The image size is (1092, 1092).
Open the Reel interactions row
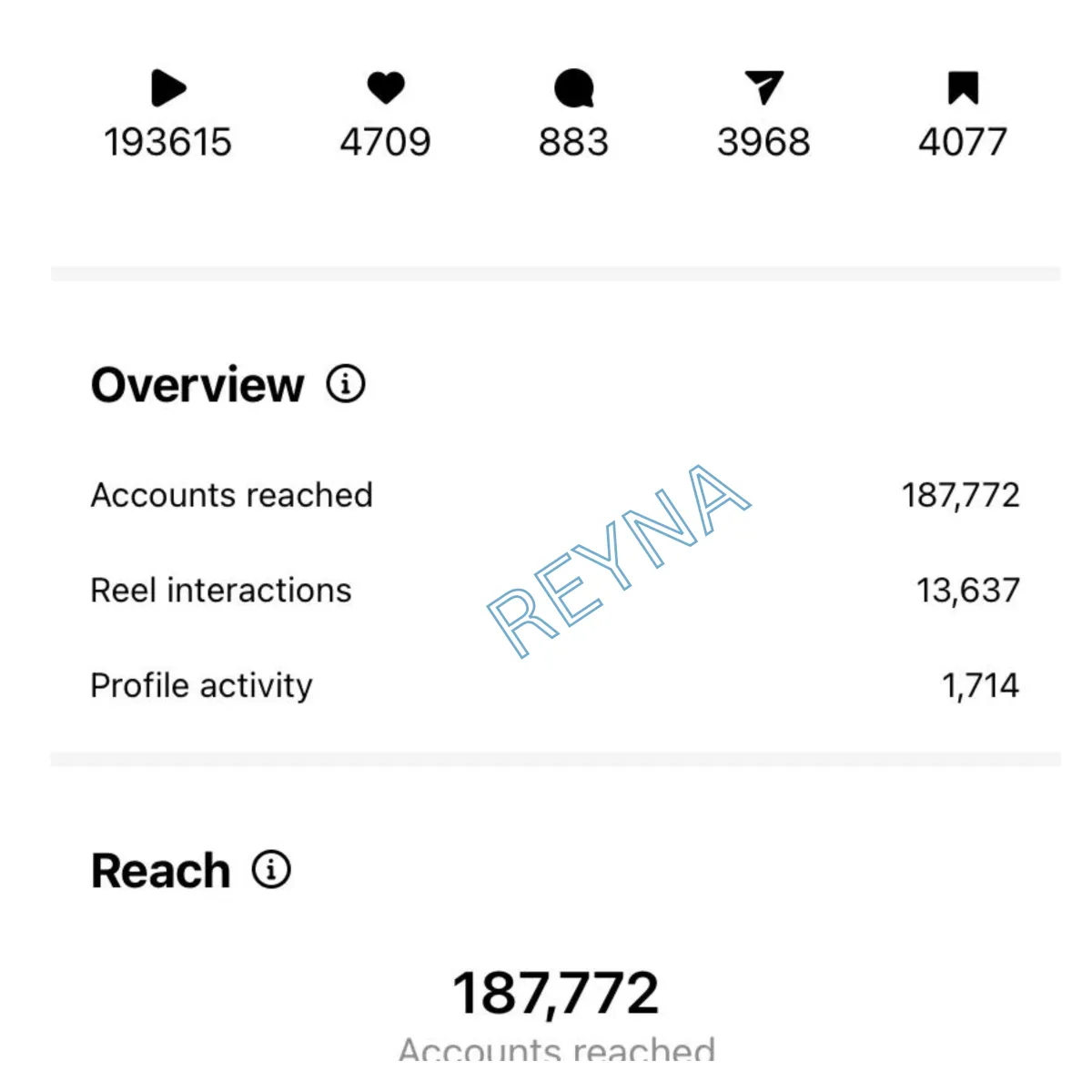pos(555,591)
